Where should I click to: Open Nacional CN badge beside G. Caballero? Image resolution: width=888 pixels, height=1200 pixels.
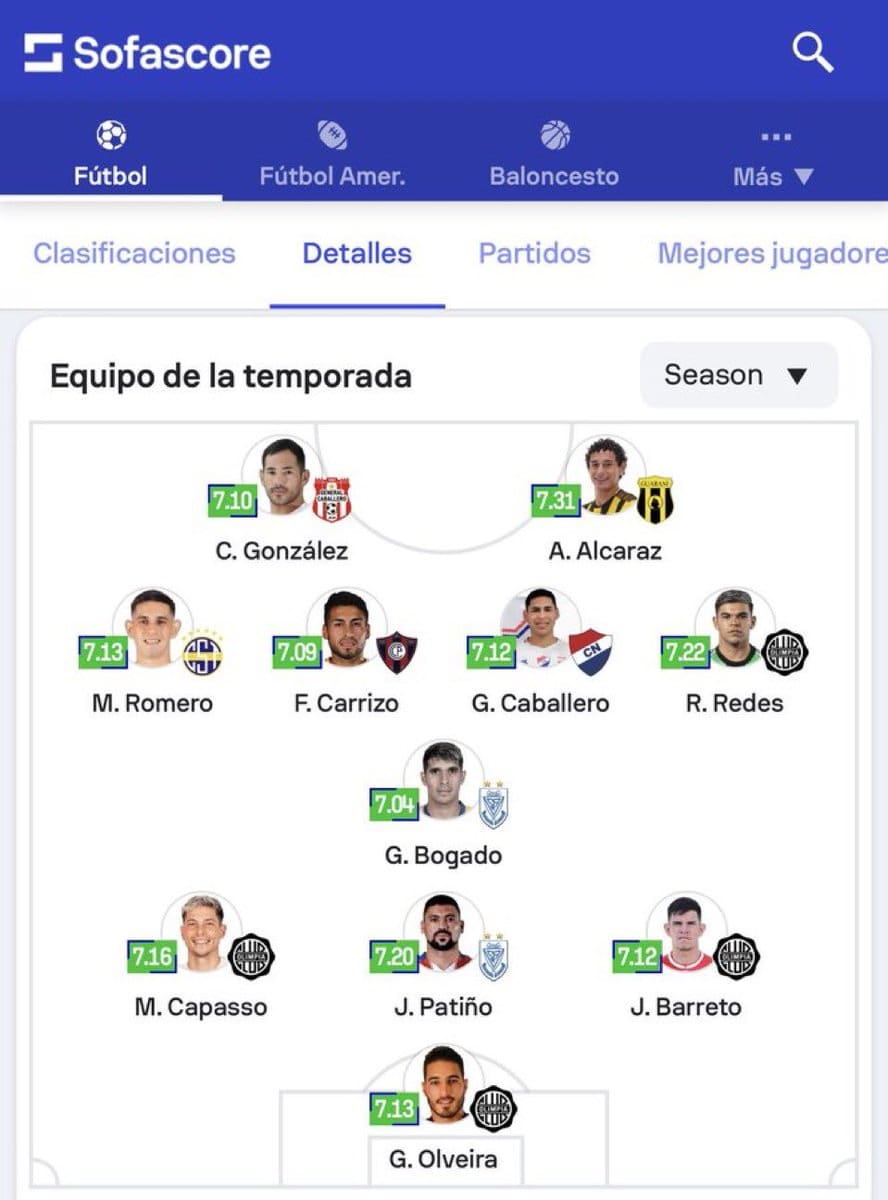point(591,653)
